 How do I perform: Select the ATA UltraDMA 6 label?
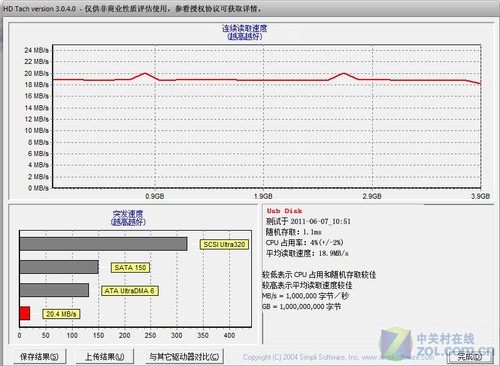tap(130, 291)
